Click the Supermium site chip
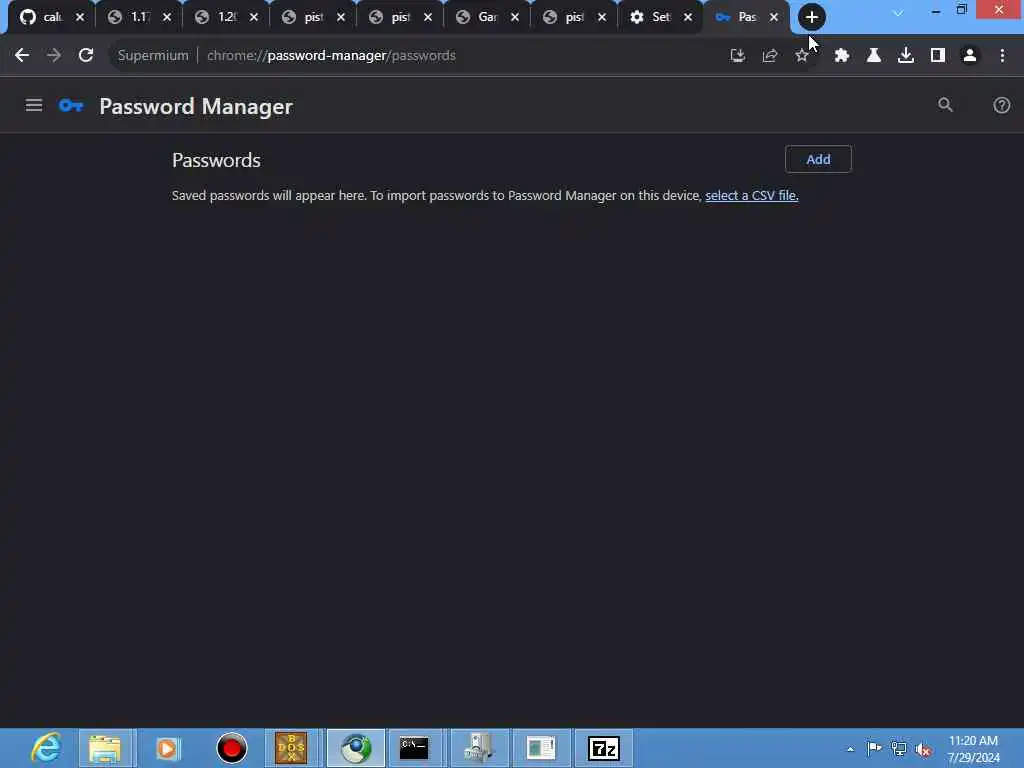 pyautogui.click(x=153, y=56)
